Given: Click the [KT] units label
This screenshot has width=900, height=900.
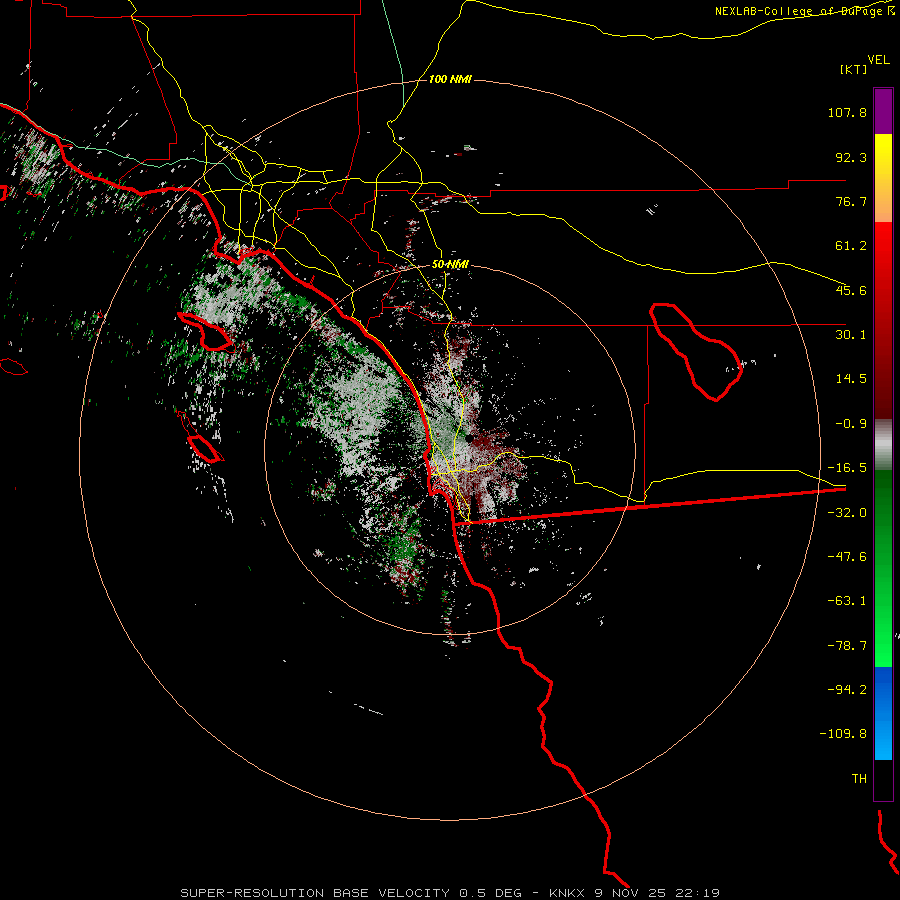Looking at the screenshot, I should click(854, 69).
